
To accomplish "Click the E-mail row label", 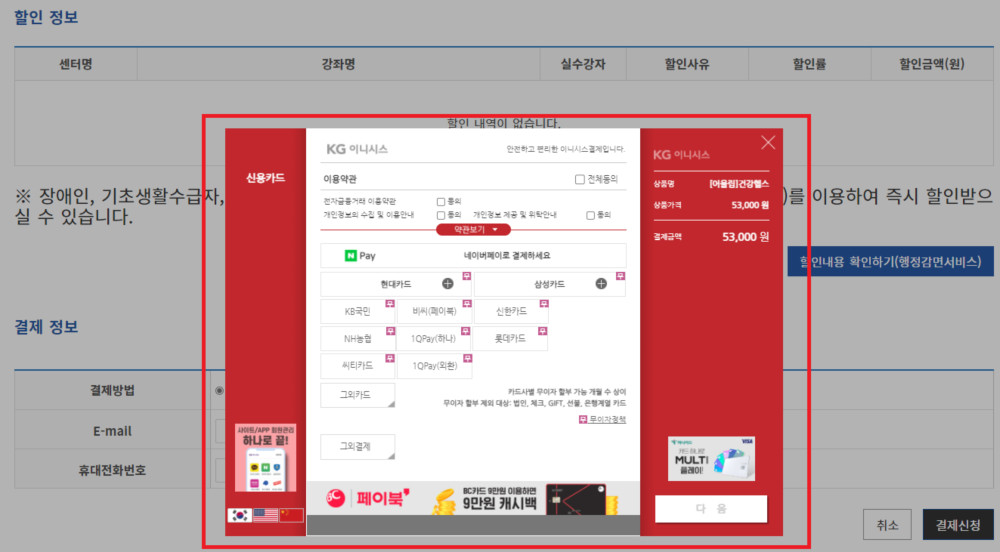I will [x=112, y=431].
